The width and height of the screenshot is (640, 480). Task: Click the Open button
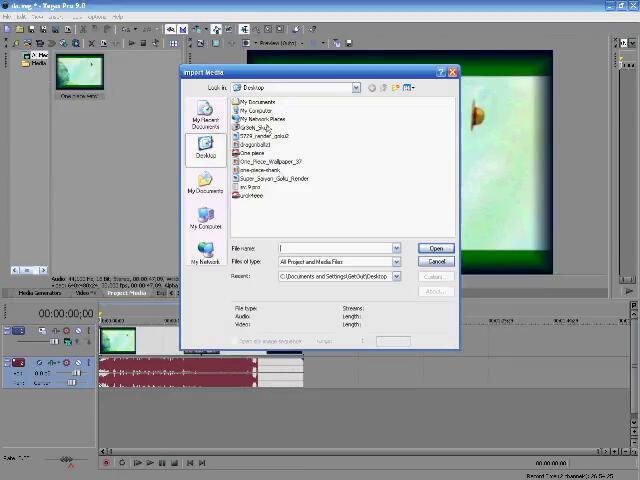coord(436,248)
